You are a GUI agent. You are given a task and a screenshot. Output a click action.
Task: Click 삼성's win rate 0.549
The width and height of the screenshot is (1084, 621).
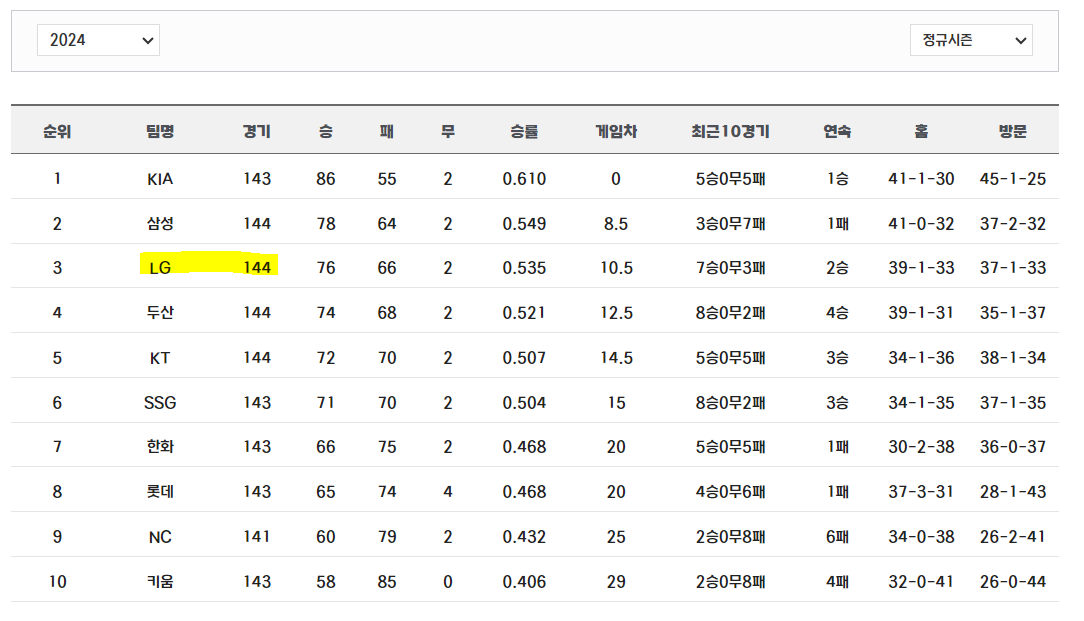coord(524,223)
